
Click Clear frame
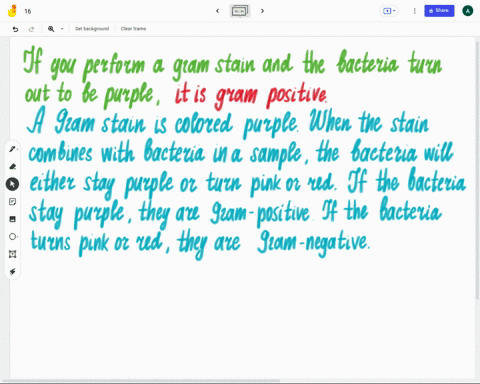click(x=133, y=29)
